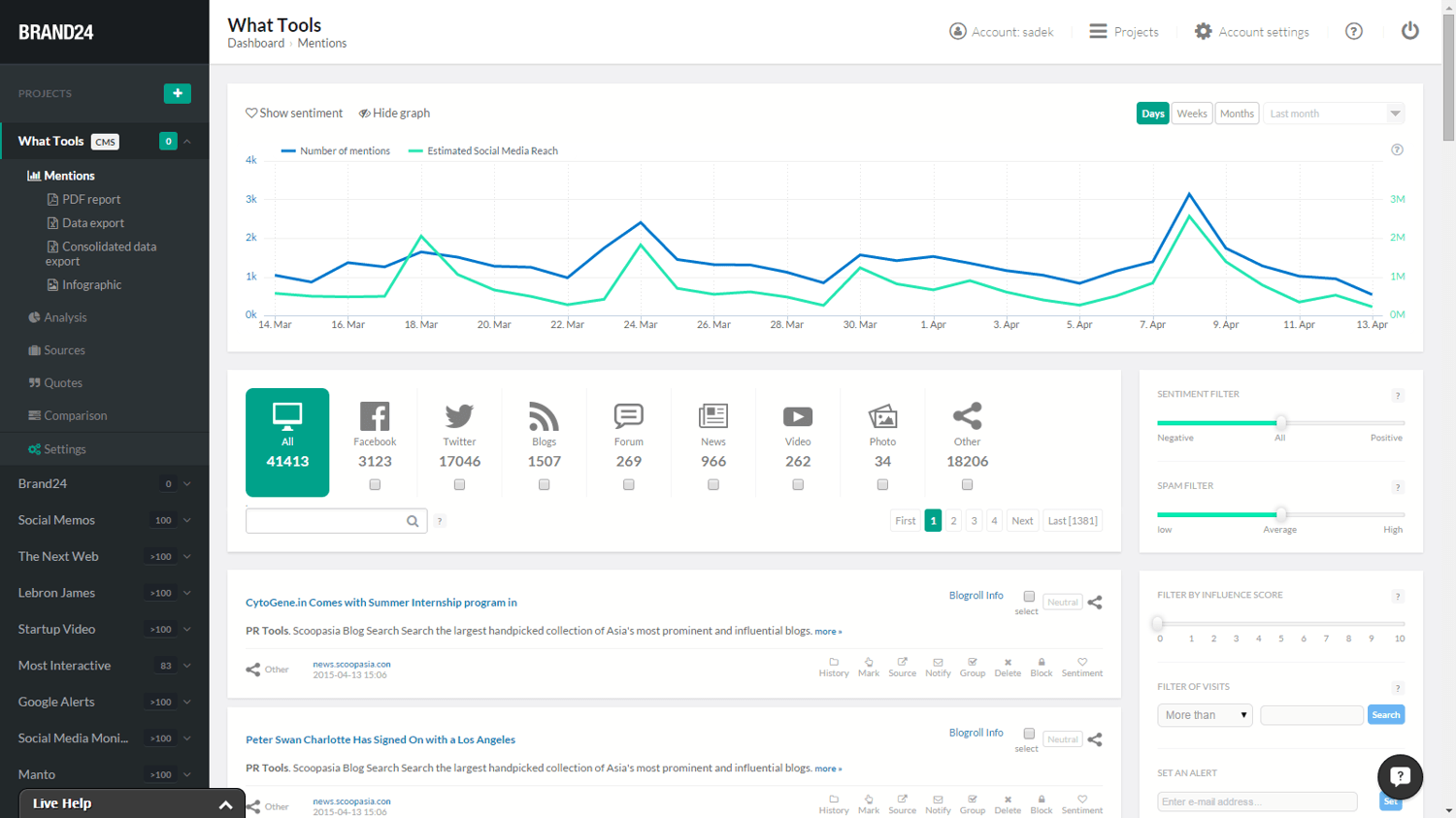Click the Video play icon
The height and width of the screenshot is (818, 1456).
tap(798, 416)
